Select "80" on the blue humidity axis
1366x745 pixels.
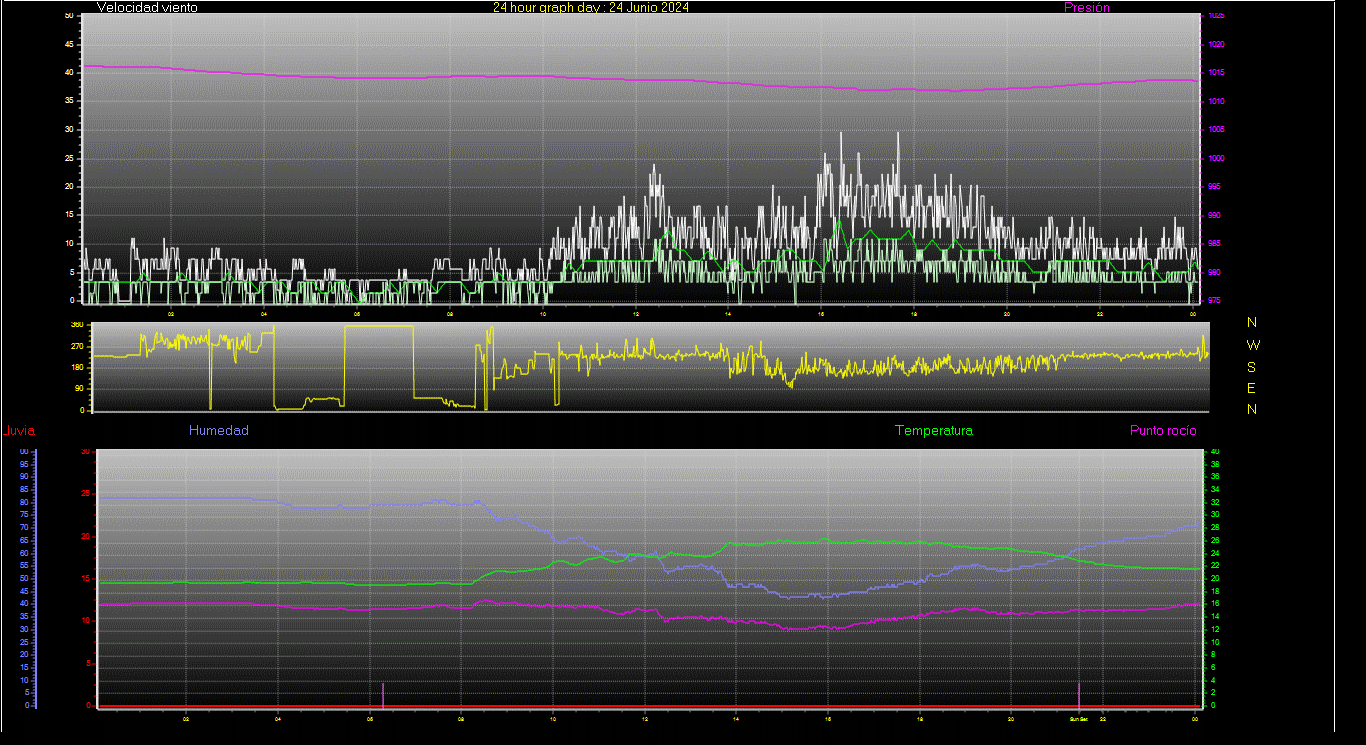coord(24,502)
